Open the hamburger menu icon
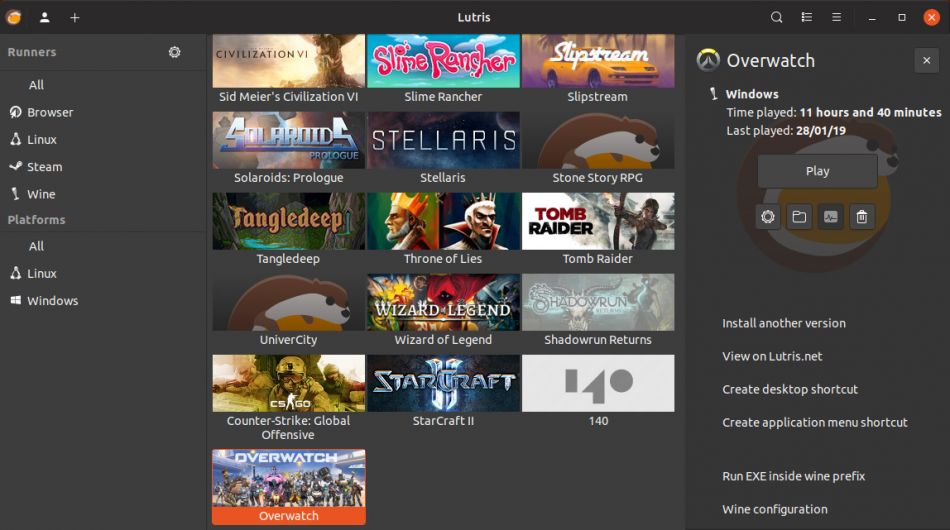Viewport: 950px width, 530px height. tap(836, 17)
